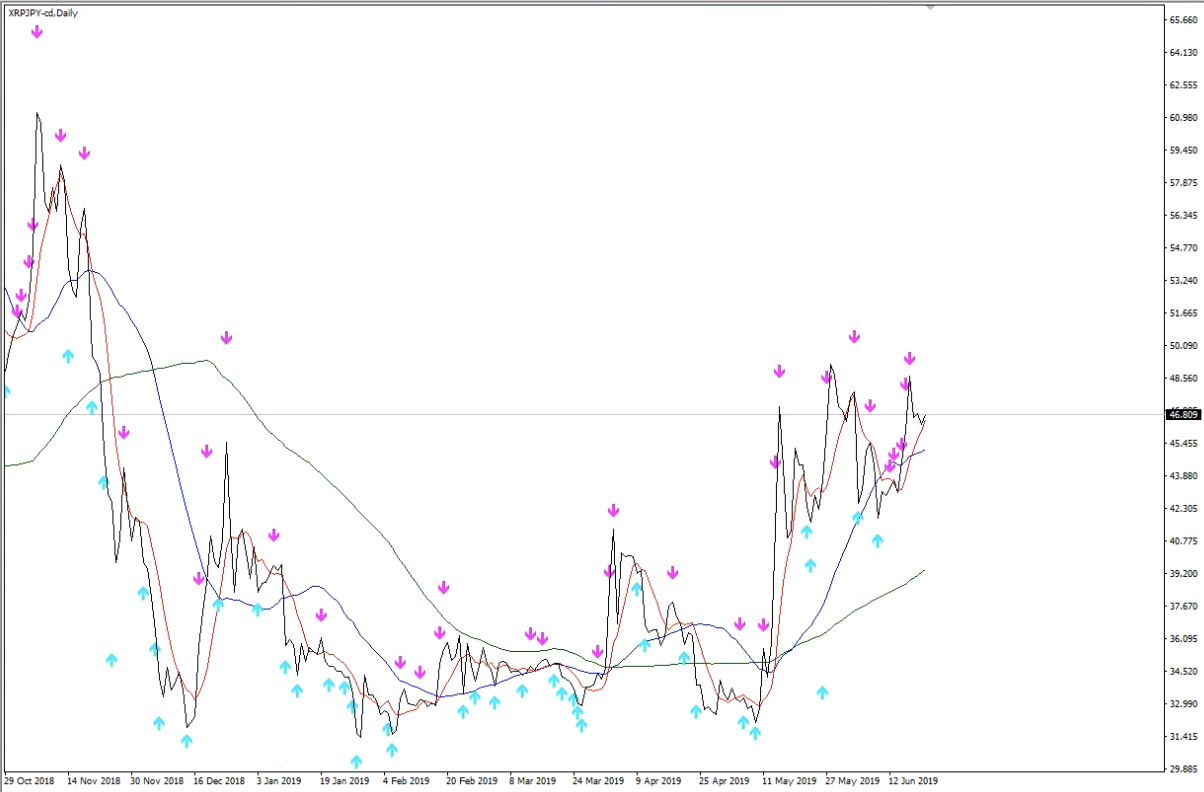
Task: Click the 37.670 price axis label
Action: coord(1183,607)
